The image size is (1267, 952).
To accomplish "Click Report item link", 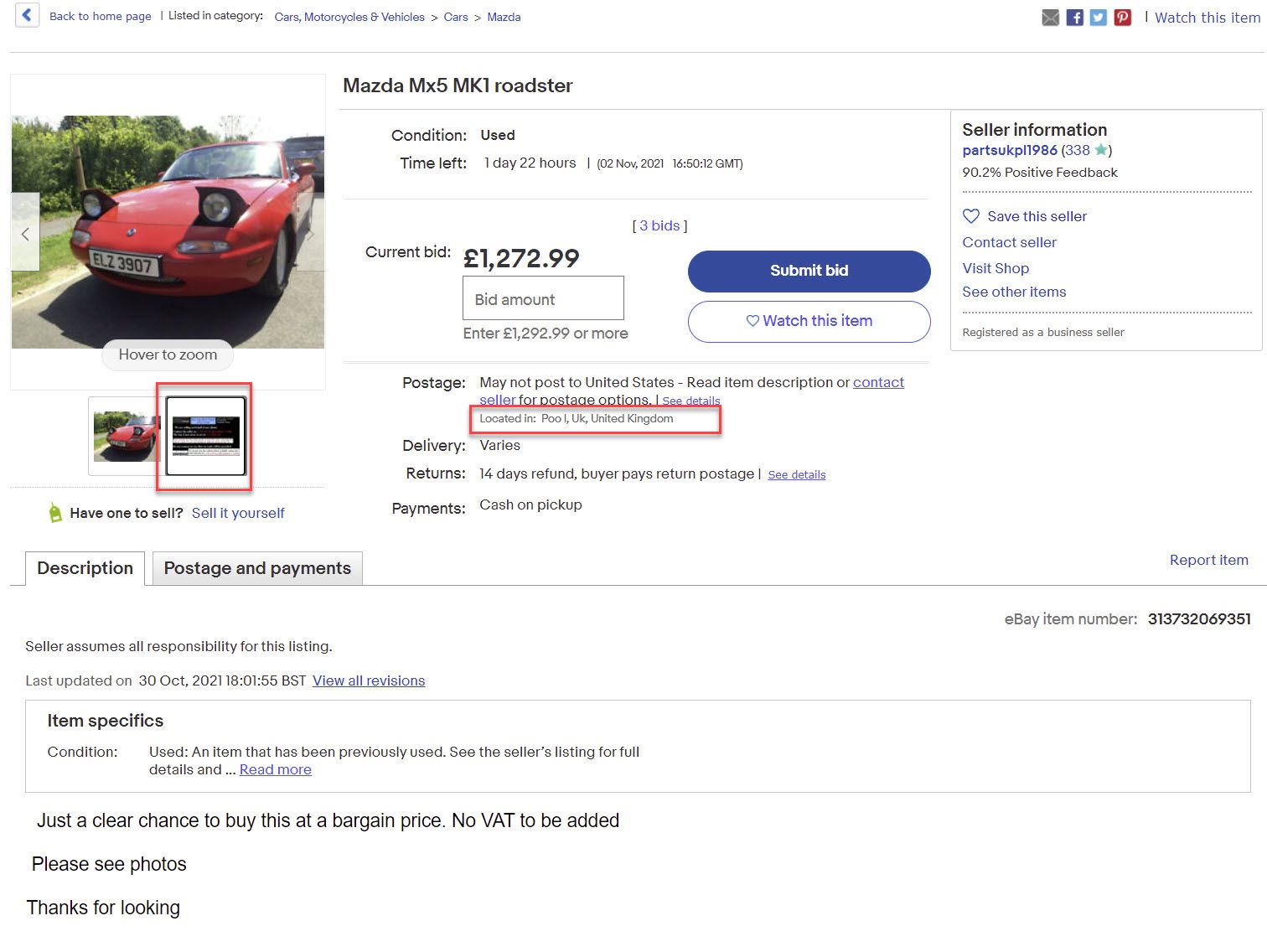I will point(1209,560).
